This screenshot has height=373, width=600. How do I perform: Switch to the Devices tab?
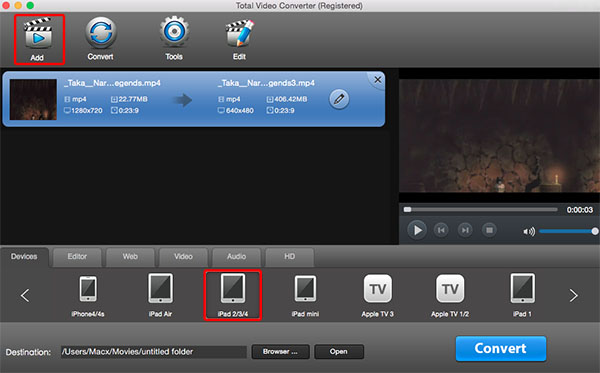pyautogui.click(x=24, y=257)
